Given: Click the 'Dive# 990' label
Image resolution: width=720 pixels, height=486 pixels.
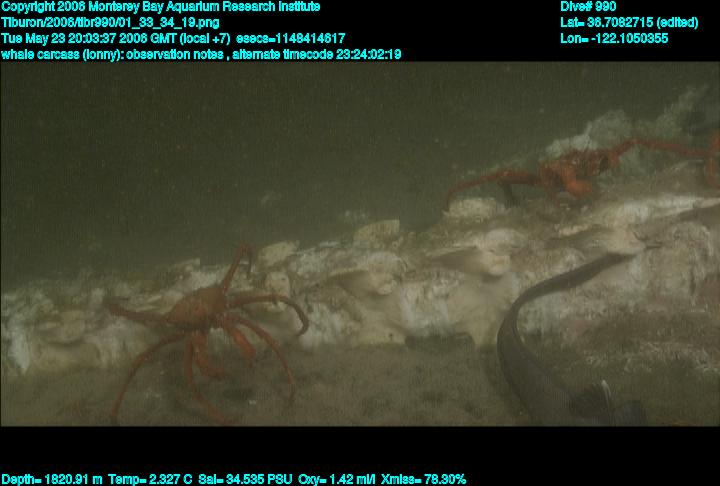Looking at the screenshot, I should (588, 7).
